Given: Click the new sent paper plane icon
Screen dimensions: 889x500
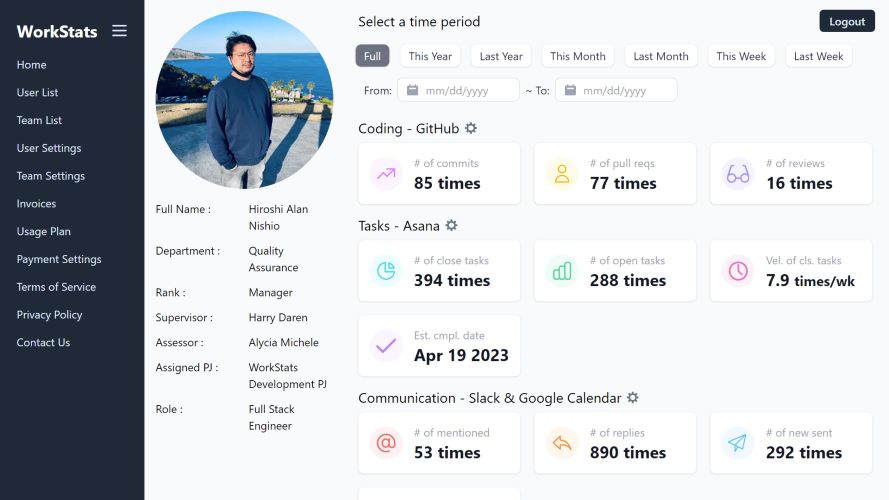Looking at the screenshot, I should coord(738,443).
